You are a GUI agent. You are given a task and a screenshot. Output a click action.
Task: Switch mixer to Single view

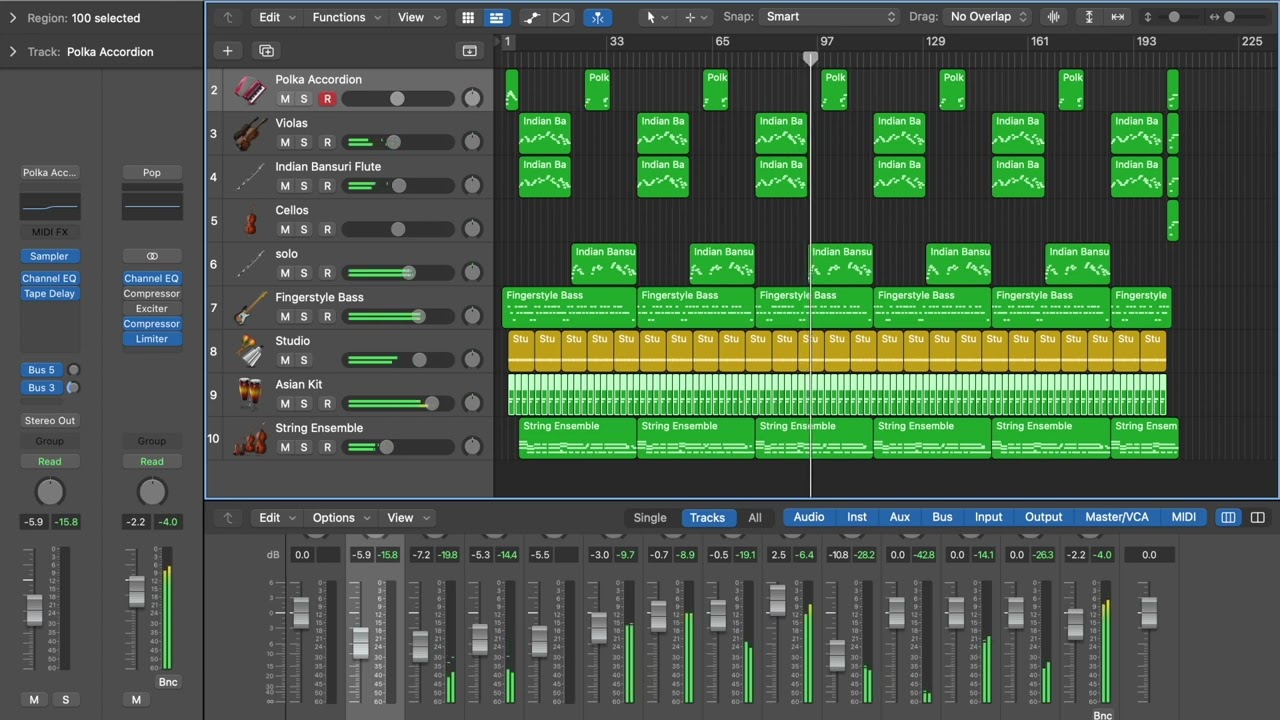pyautogui.click(x=650, y=517)
